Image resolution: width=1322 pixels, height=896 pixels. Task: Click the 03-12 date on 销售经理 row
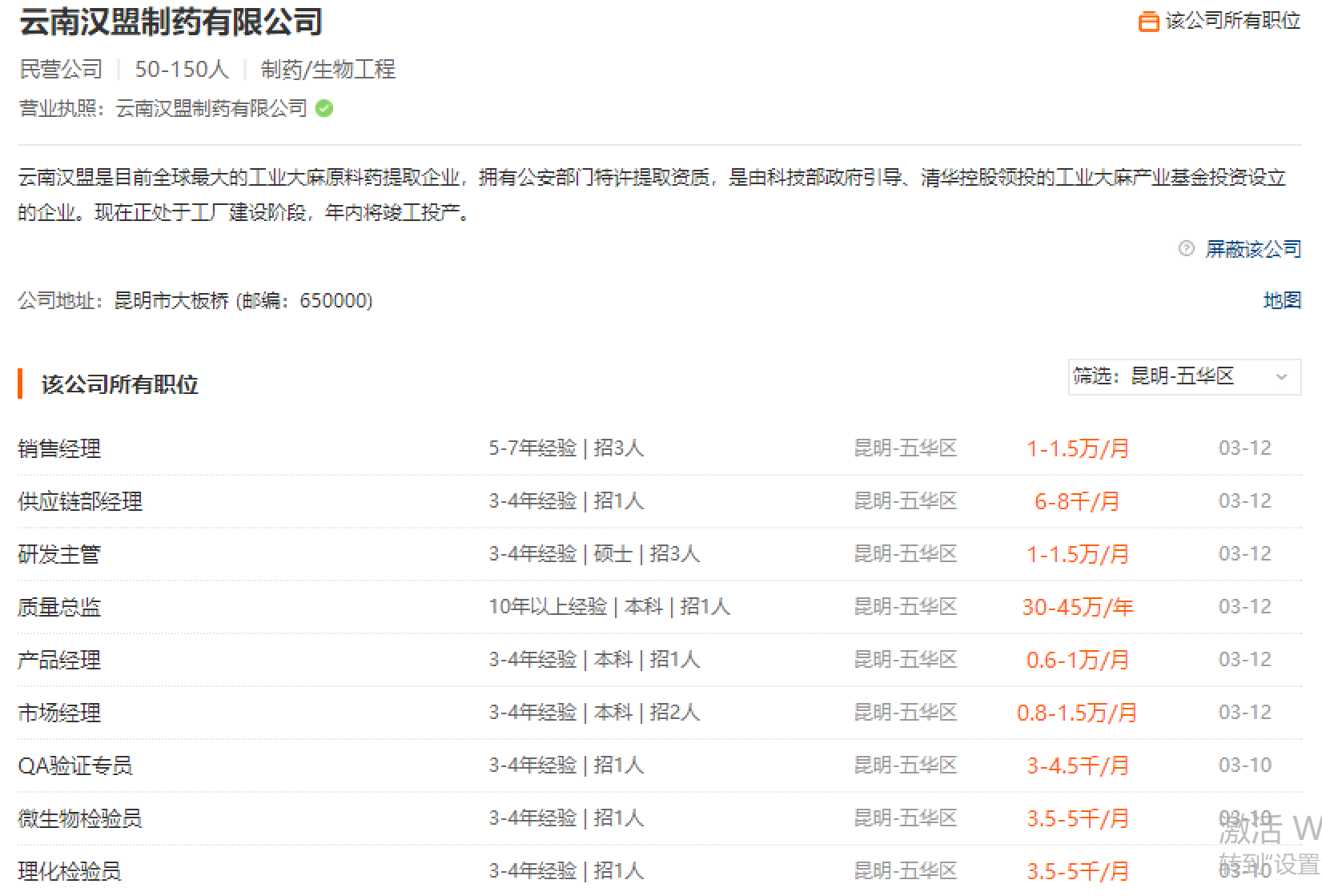[x=1245, y=448]
